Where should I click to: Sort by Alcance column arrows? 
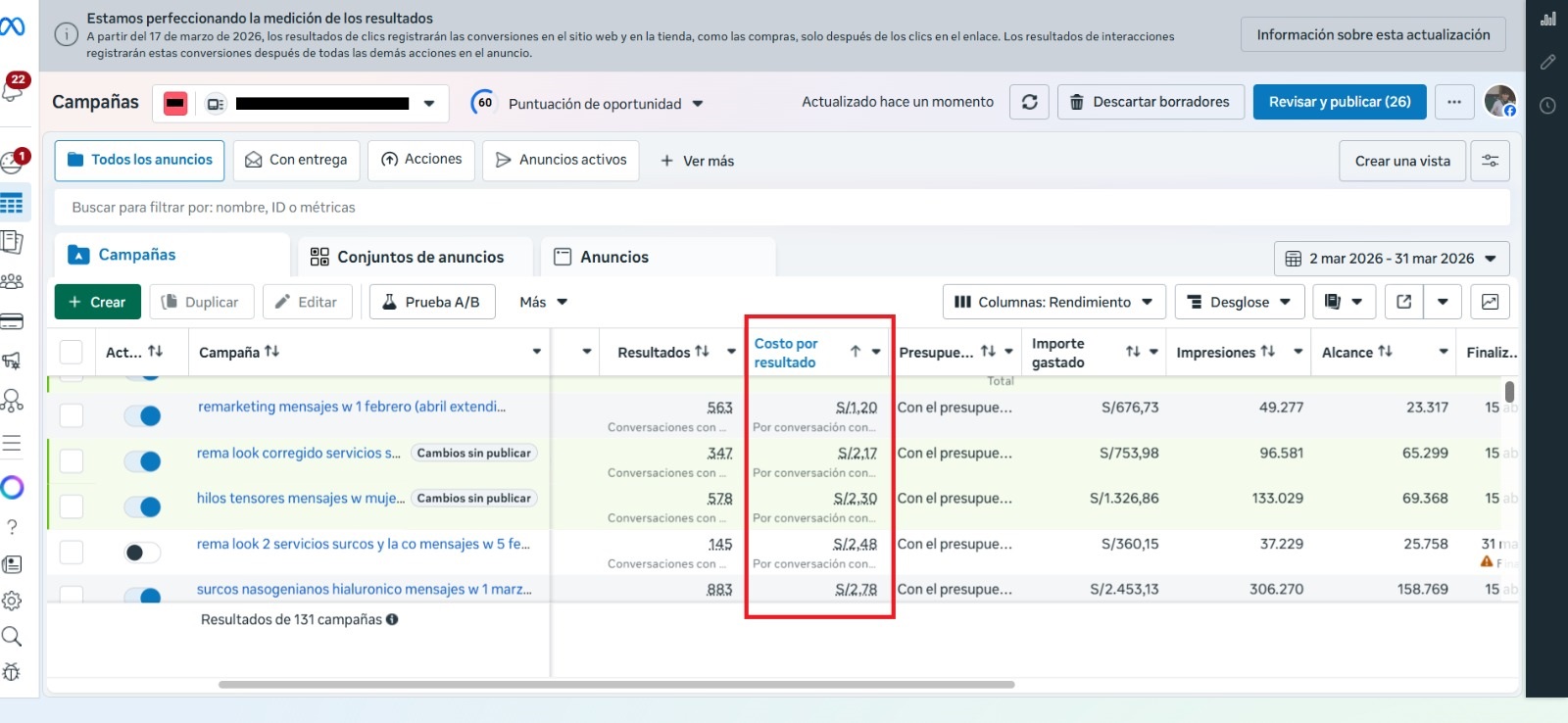1385,352
